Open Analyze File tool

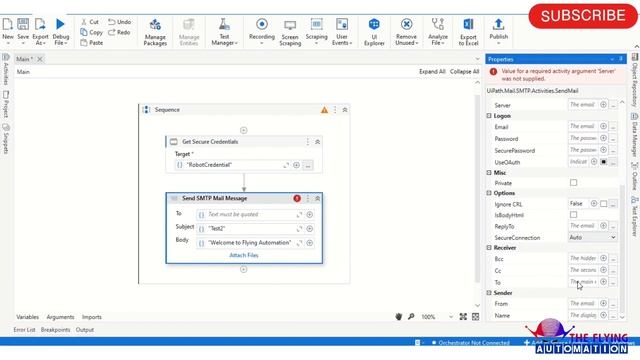pyautogui.click(x=438, y=31)
